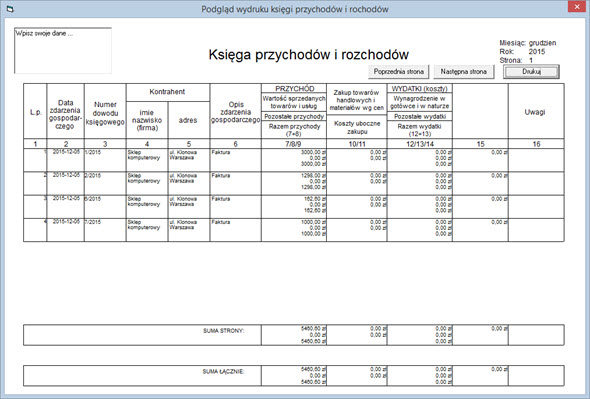Click the Pozostałe wydatki header cell
Viewport: 590px width, 399px height.
[x=420, y=117]
